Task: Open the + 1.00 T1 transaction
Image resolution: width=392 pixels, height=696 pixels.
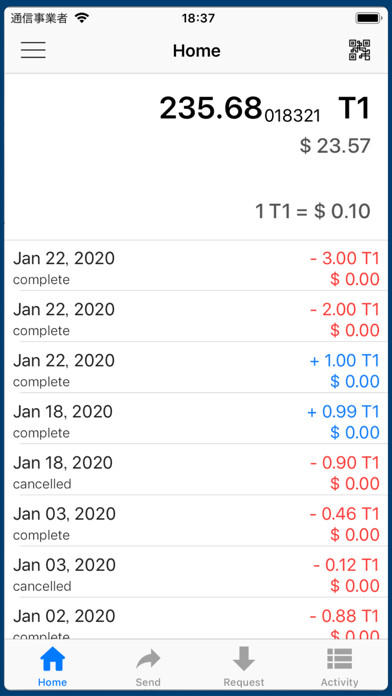Action: [196, 368]
